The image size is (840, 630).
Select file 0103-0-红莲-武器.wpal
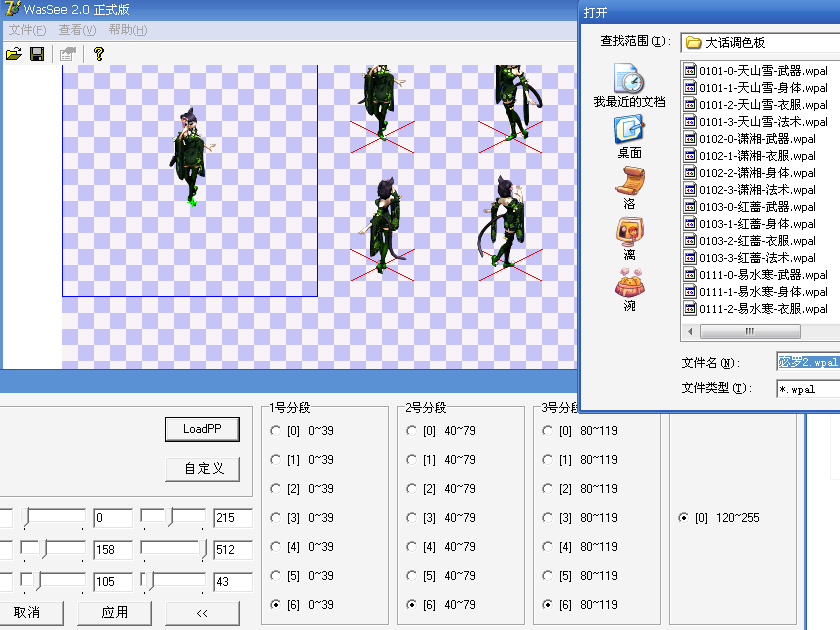click(750, 207)
